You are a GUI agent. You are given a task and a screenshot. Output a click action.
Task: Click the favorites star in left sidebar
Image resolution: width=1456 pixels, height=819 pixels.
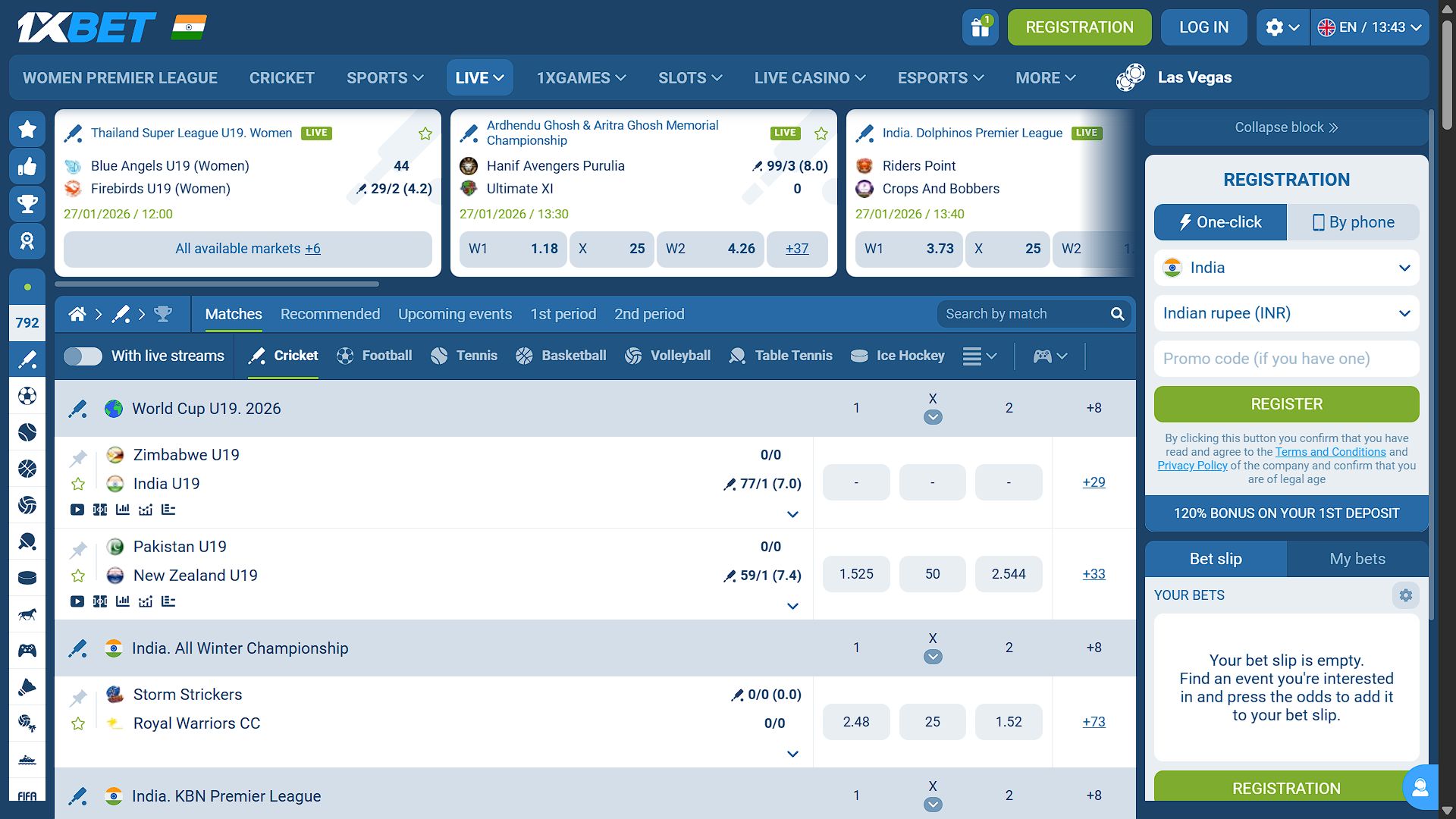(27, 130)
